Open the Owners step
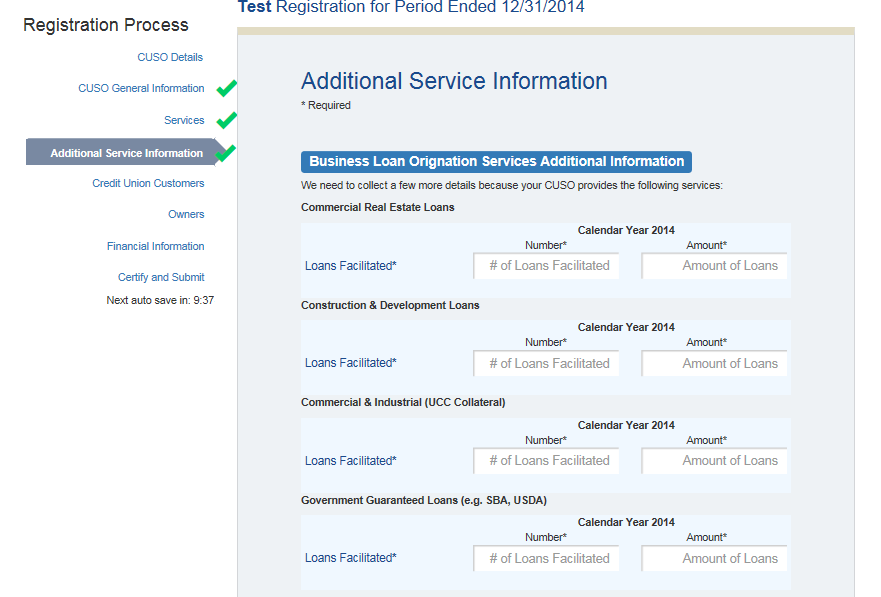This screenshot has width=881, height=597. coord(186,214)
